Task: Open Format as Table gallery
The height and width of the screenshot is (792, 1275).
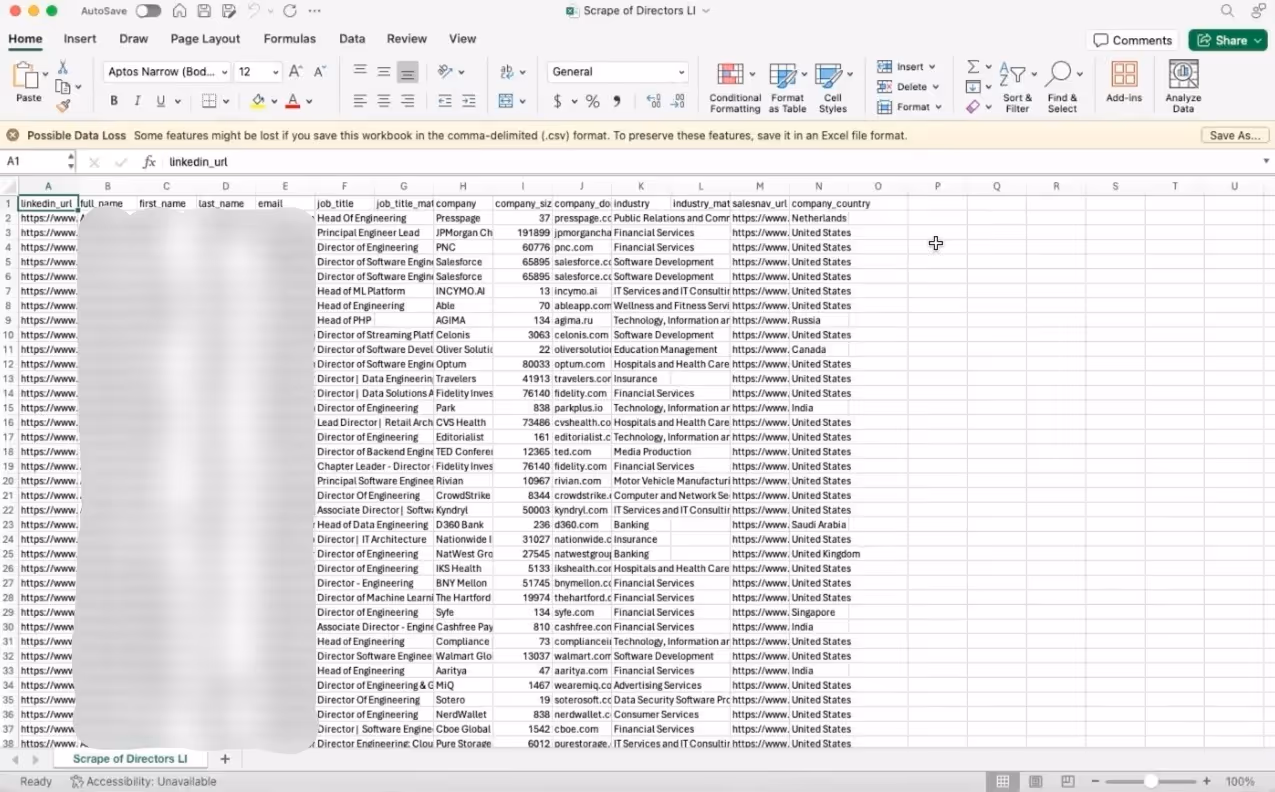Action: pos(788,88)
